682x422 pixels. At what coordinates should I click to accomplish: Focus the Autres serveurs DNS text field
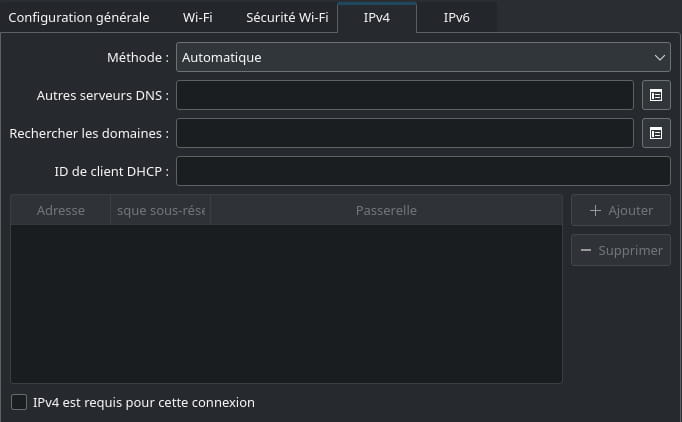tap(405, 95)
